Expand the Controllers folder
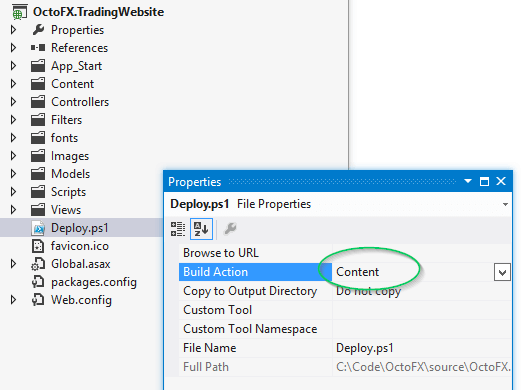Image resolution: width=522 pixels, height=390 pixels. pos(13,102)
